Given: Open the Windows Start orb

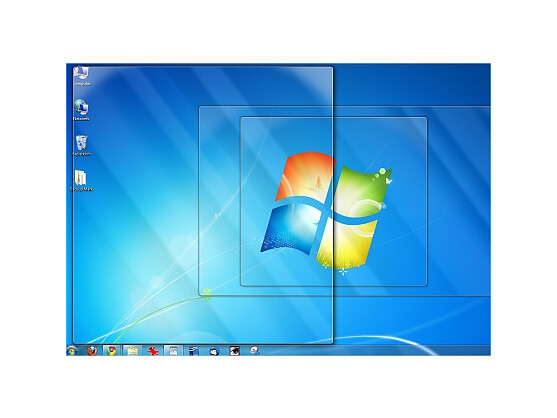Looking at the screenshot, I should (72, 351).
